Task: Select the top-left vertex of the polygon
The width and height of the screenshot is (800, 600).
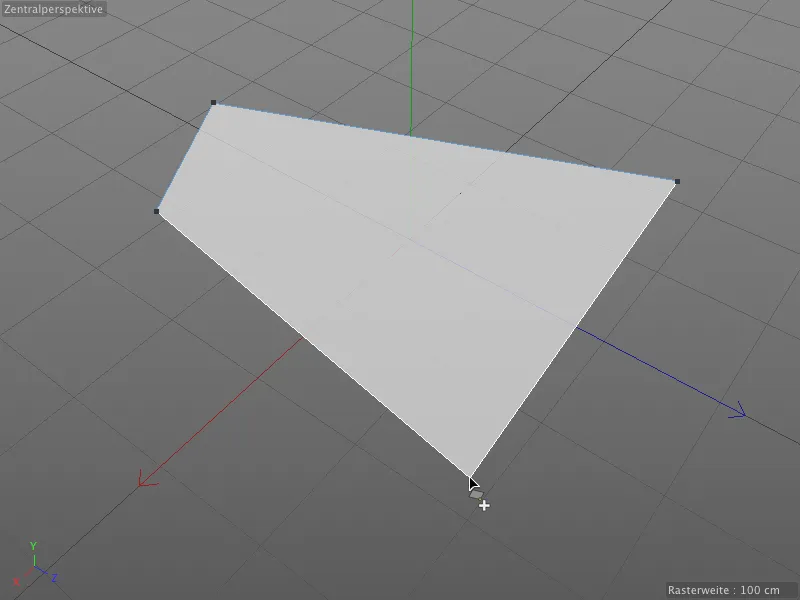Action: tap(213, 102)
